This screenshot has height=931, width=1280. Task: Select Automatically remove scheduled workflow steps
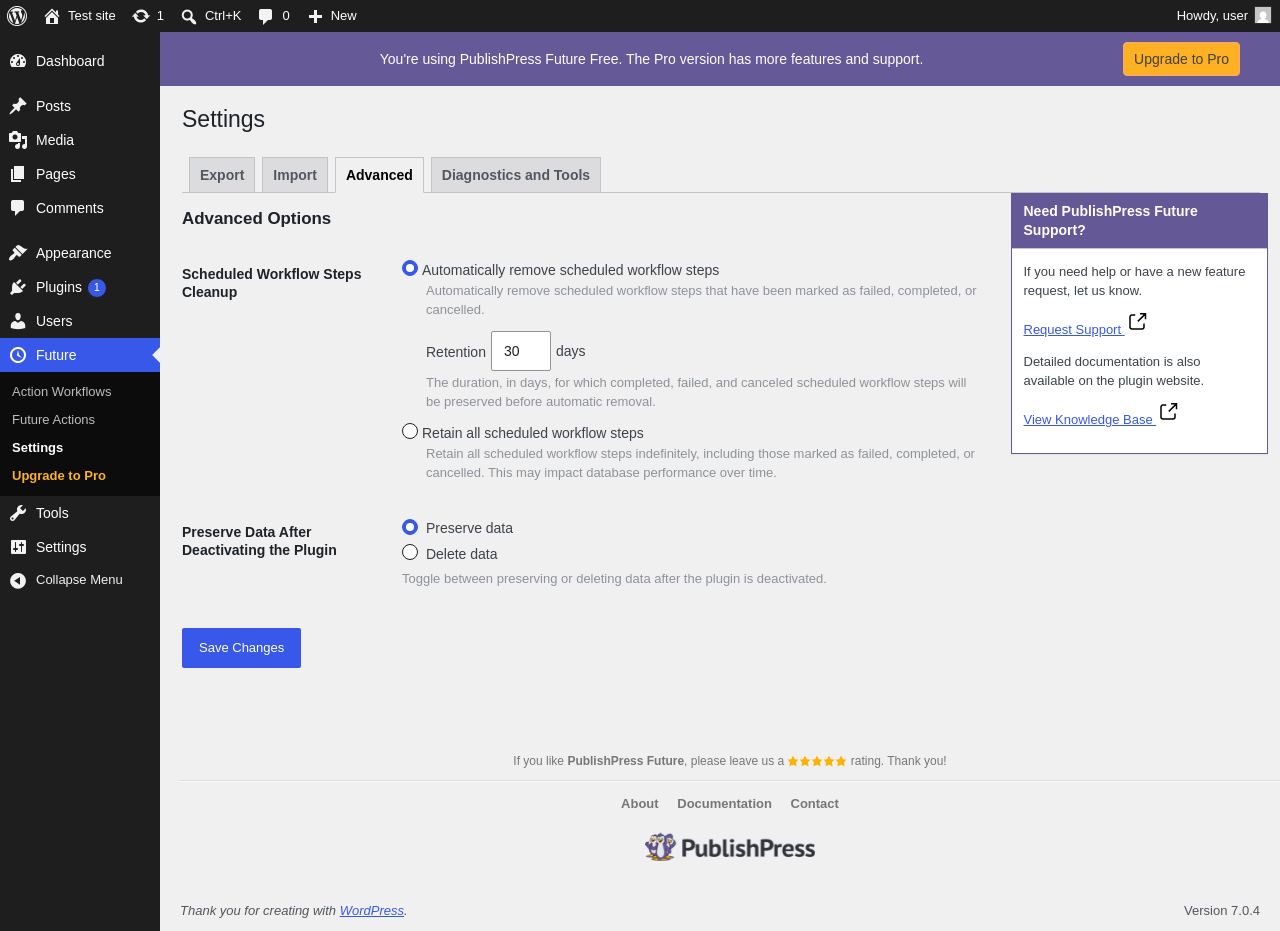(410, 268)
